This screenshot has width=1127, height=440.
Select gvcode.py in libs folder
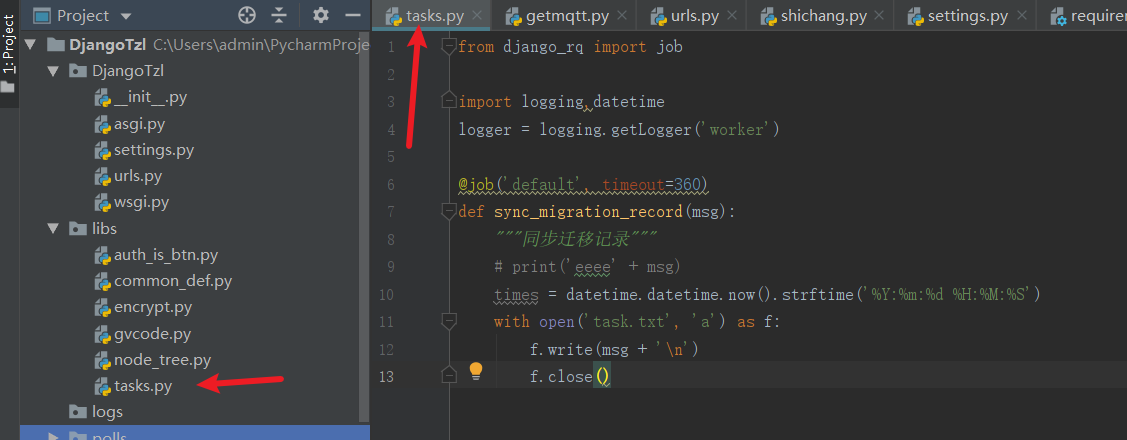click(152, 334)
